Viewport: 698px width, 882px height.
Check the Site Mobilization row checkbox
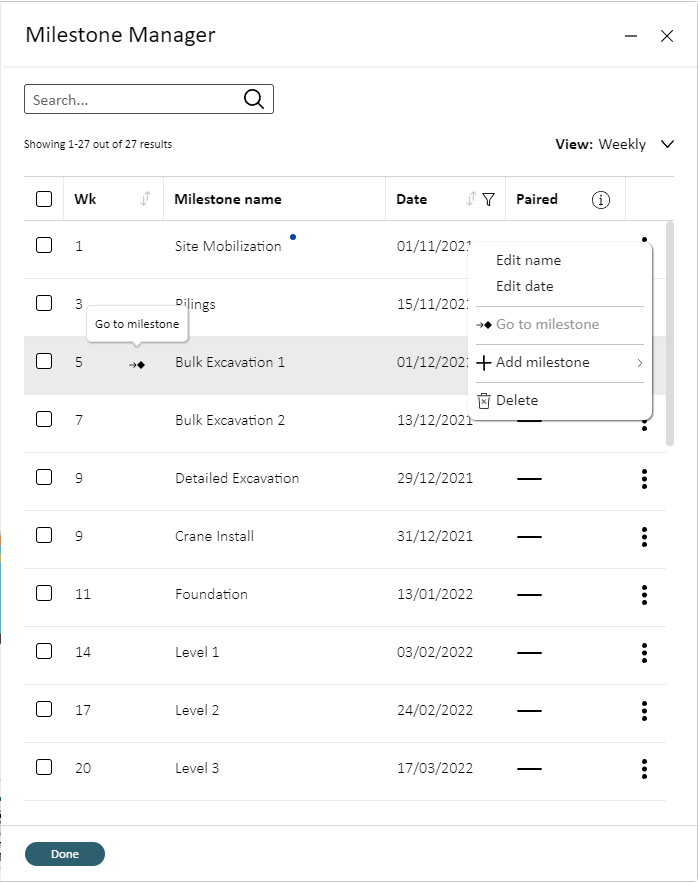[x=44, y=245]
